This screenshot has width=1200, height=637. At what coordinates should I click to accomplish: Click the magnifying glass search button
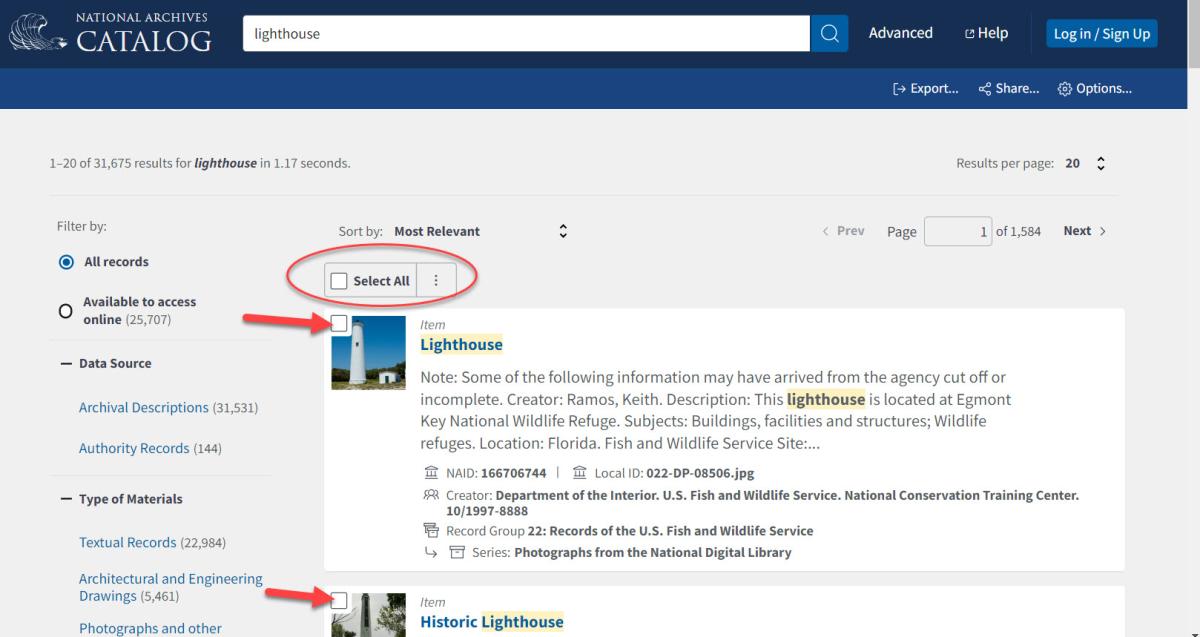[x=829, y=33]
